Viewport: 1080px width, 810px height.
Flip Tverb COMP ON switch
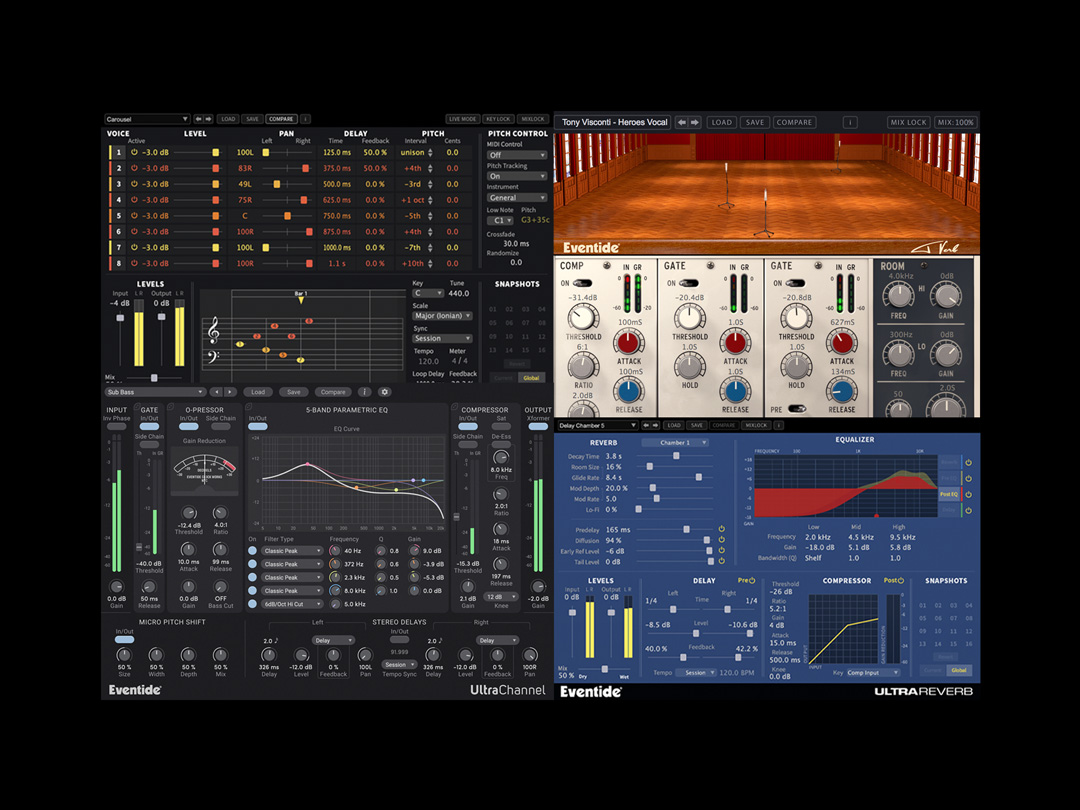click(x=582, y=283)
